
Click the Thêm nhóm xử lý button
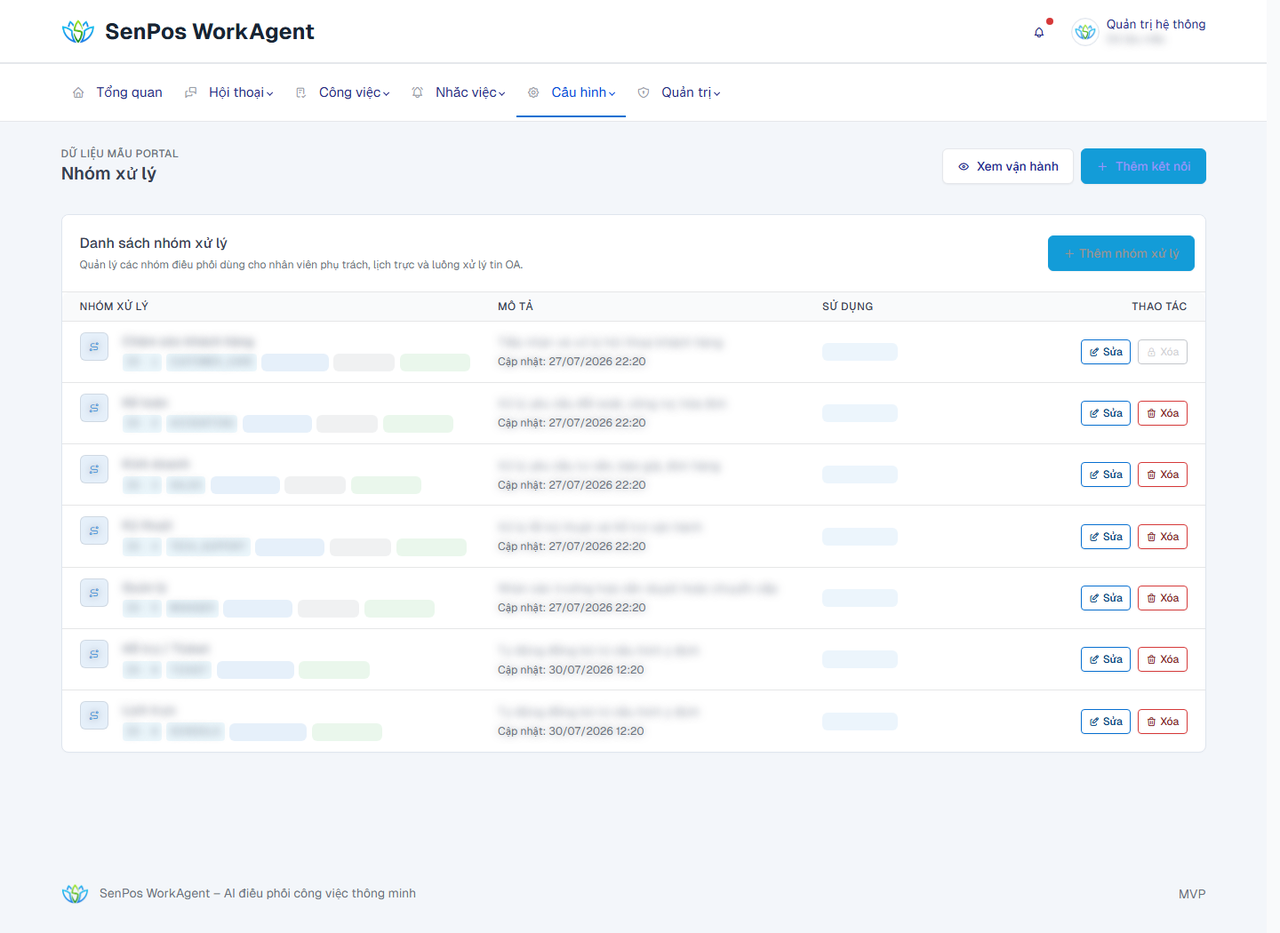coord(1121,254)
